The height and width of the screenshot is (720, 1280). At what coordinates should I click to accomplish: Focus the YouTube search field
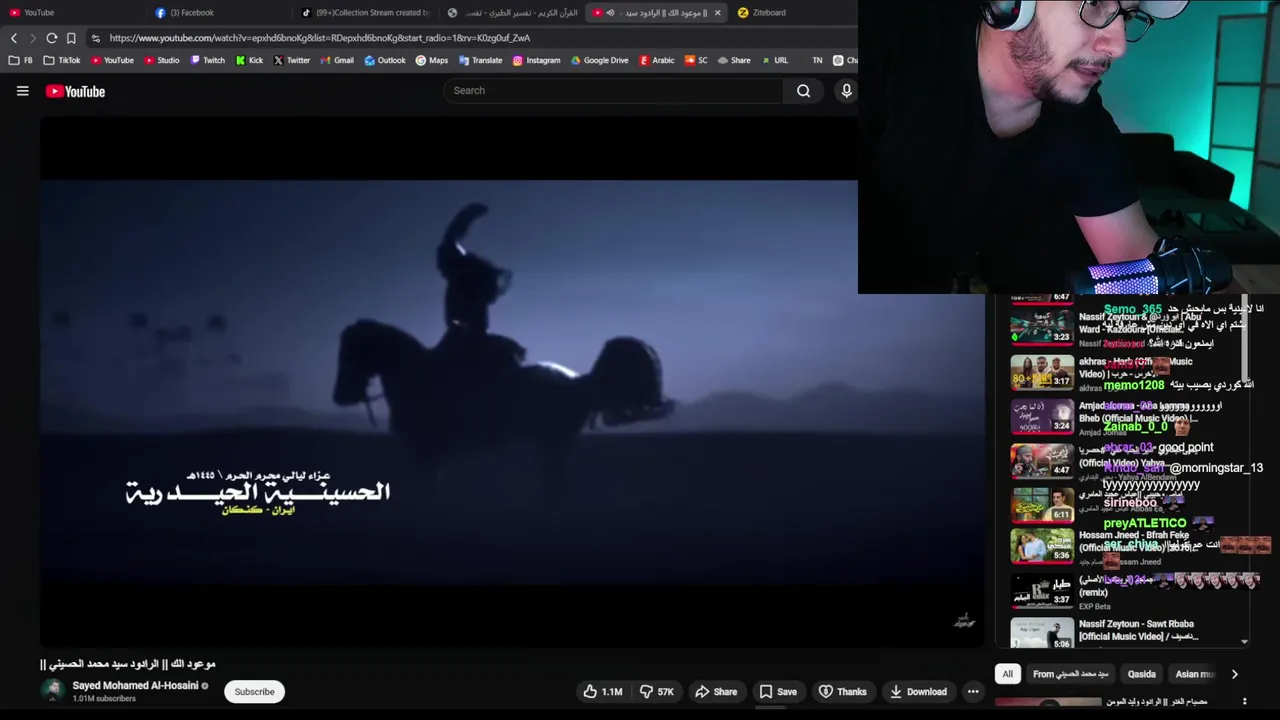click(x=613, y=91)
